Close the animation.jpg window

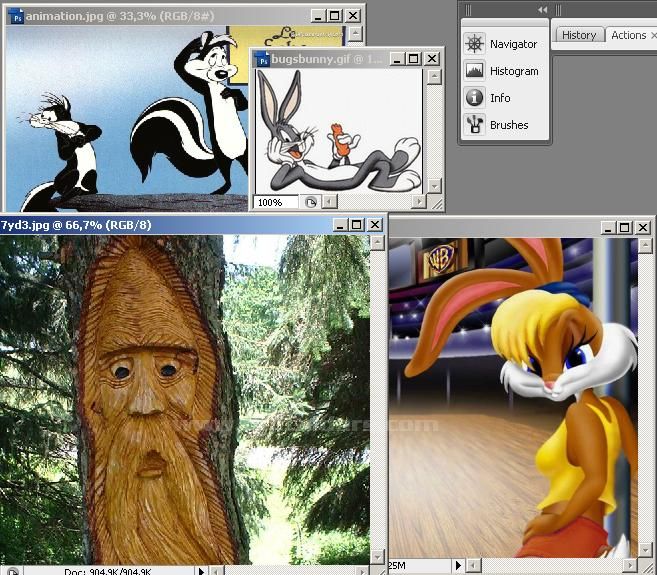coord(353,16)
